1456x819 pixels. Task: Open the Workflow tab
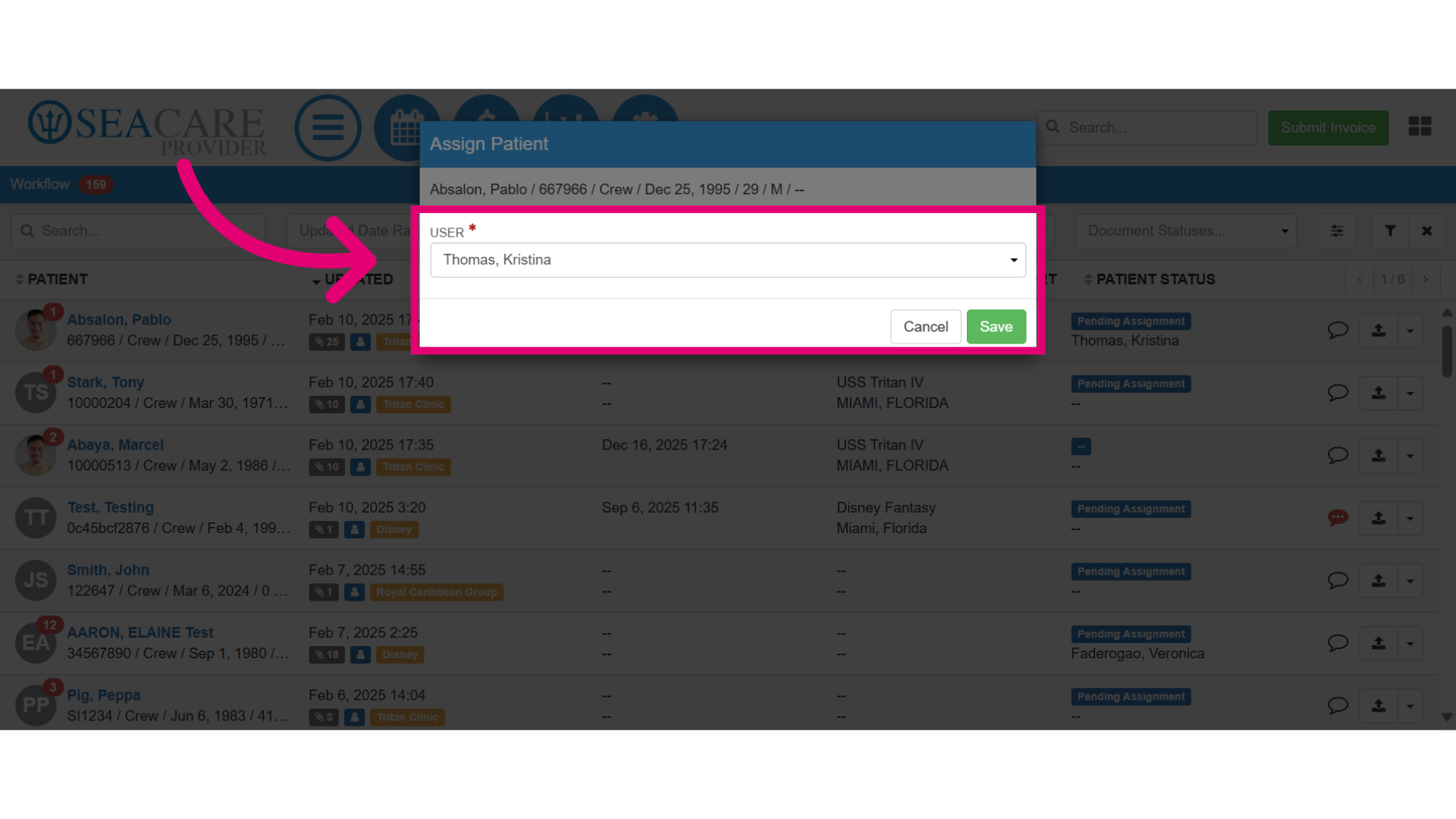tap(39, 184)
